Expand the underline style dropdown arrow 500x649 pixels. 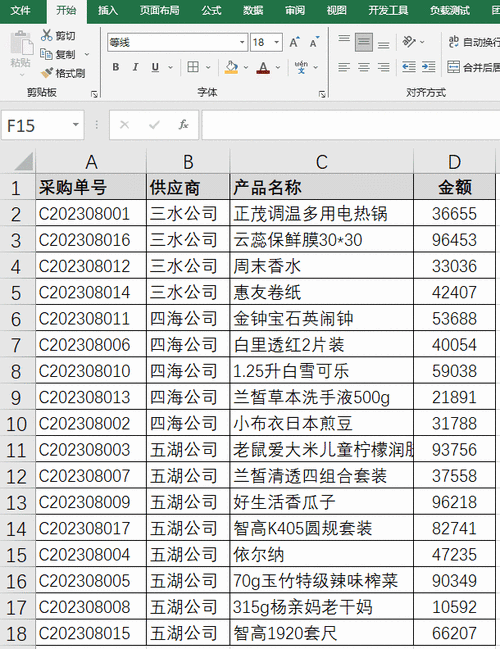[x=171, y=67]
